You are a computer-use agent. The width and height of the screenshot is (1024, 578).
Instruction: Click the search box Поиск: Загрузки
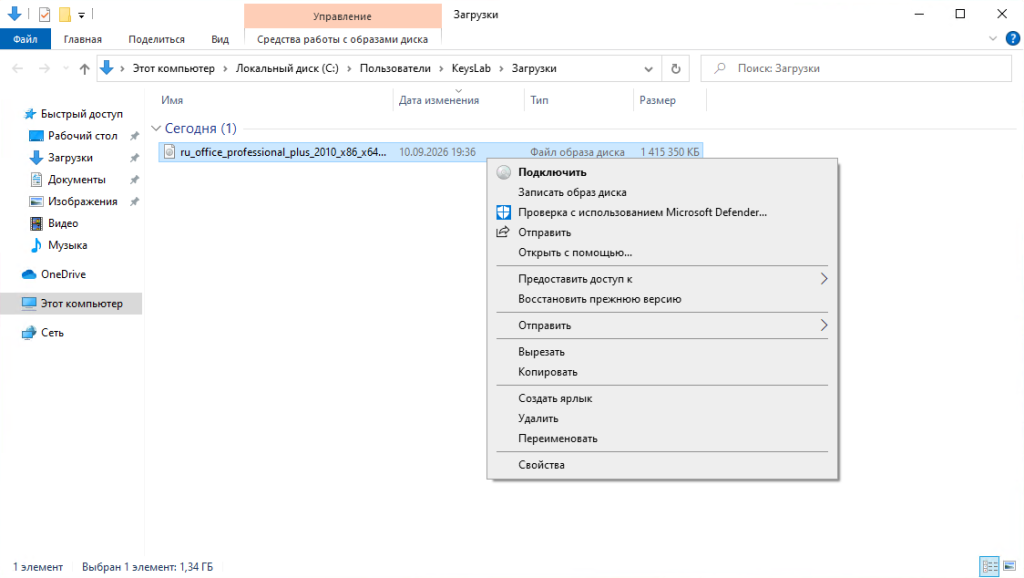856,69
